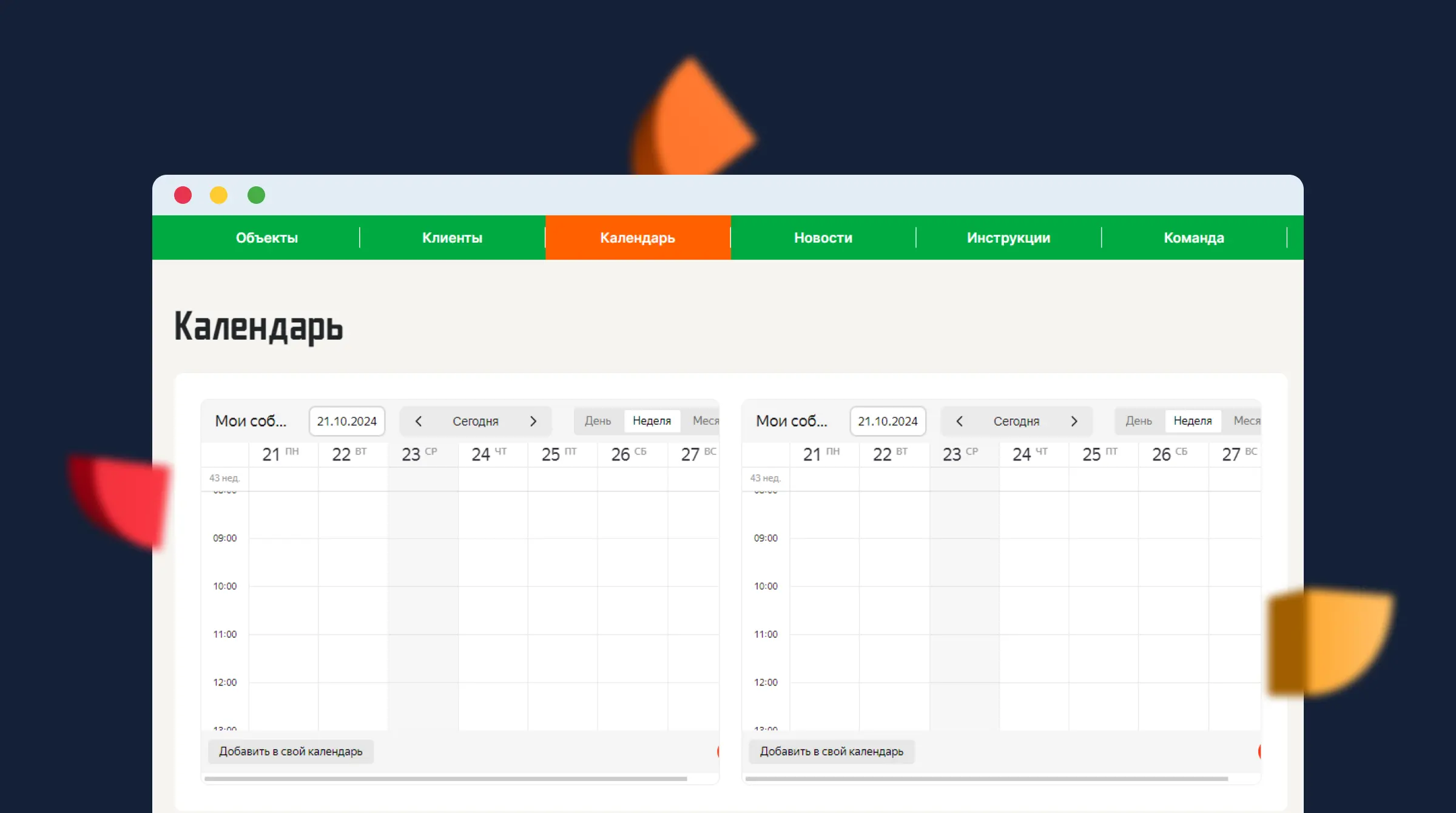Go to previous week in left calendar
Screen dimensions: 1456x813
[419, 421]
